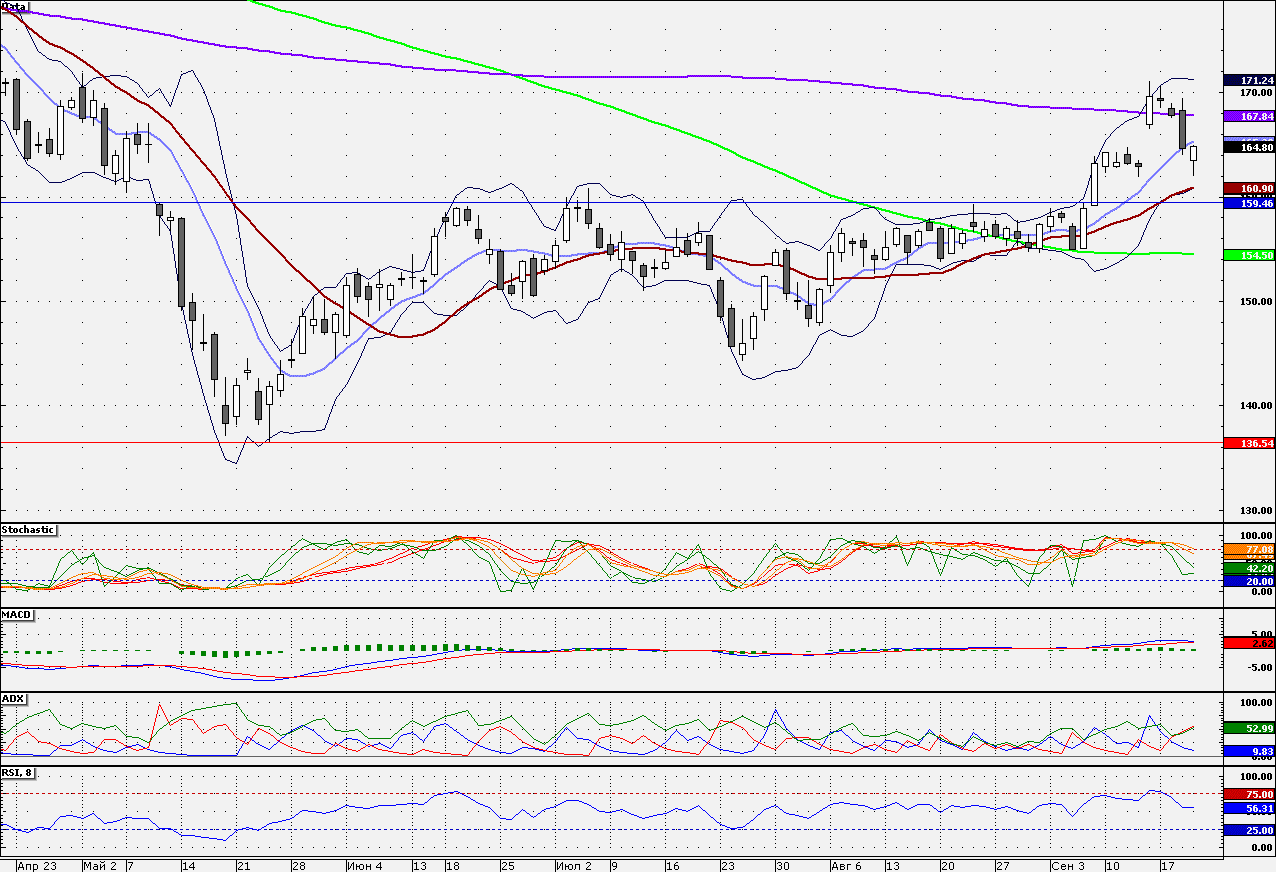Screen dimensions: 1276x872
Task: Select the '18' date axis label
Action: point(452,865)
